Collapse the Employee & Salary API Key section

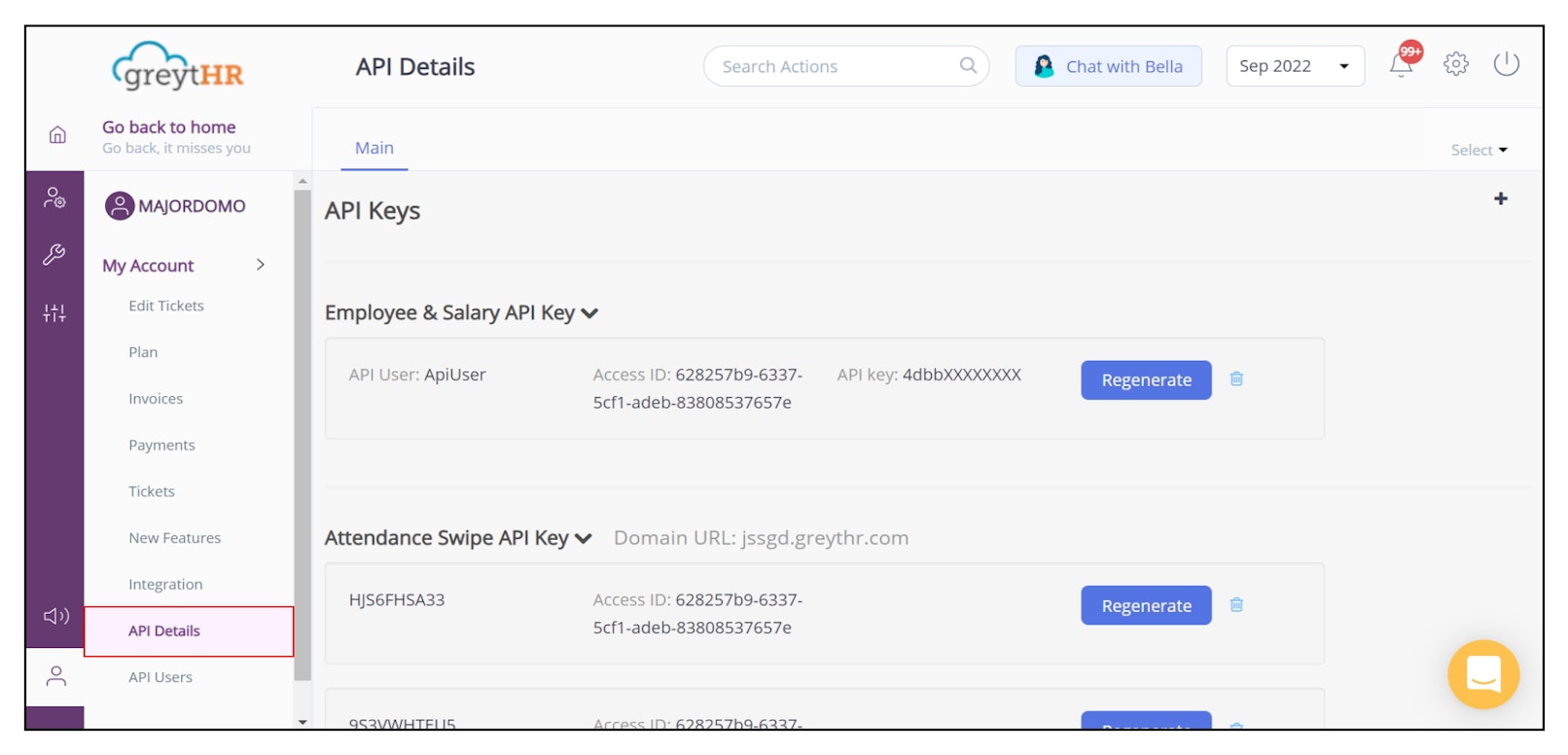589,313
